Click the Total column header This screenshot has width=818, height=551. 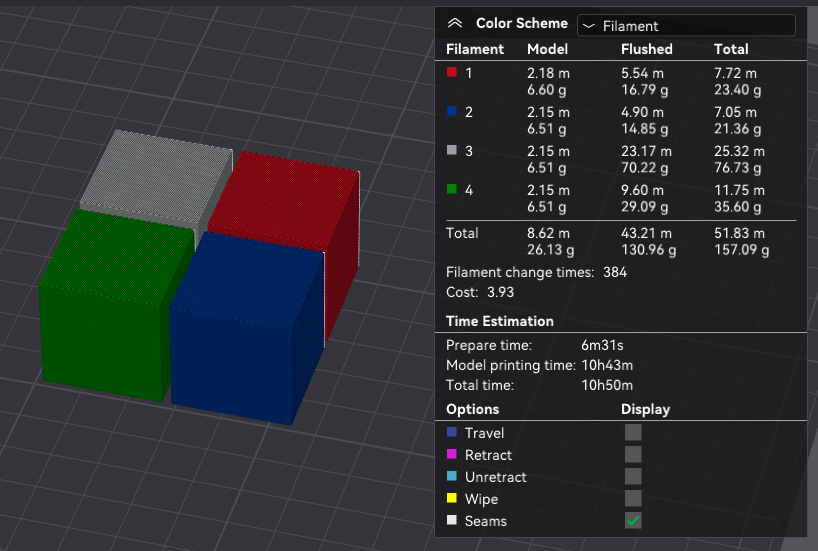pyautogui.click(x=731, y=49)
